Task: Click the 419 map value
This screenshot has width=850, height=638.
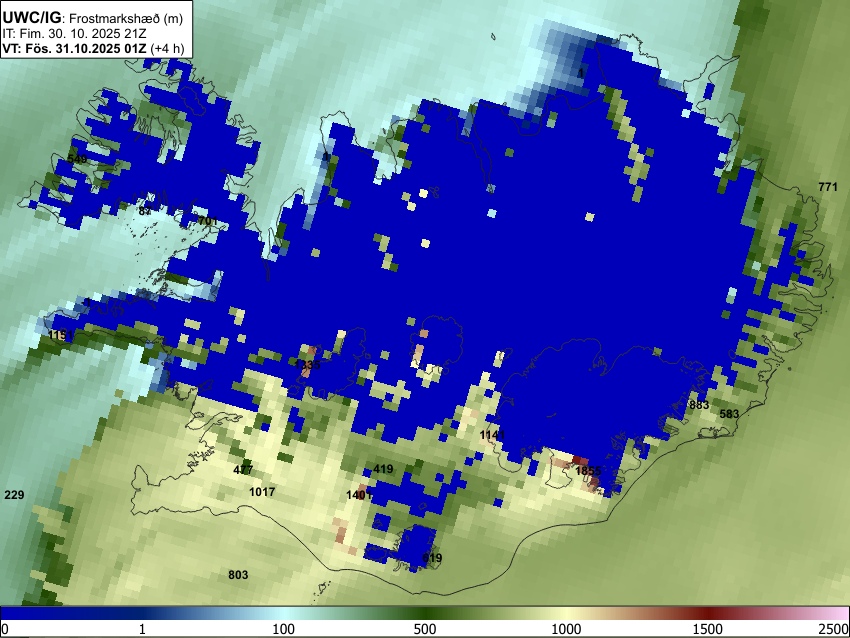Action: click(383, 469)
